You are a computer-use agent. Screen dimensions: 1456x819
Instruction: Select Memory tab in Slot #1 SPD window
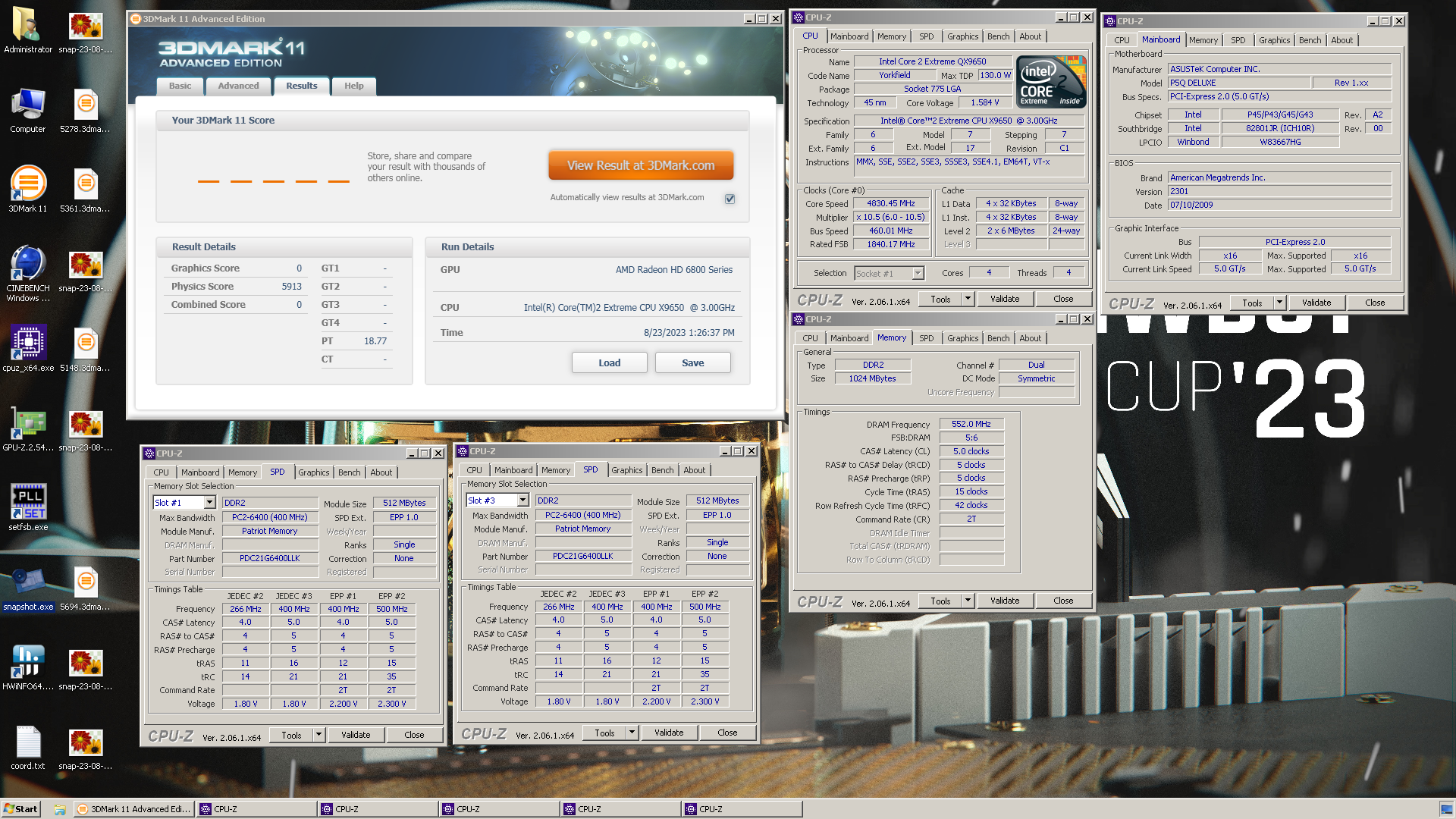[x=243, y=472]
